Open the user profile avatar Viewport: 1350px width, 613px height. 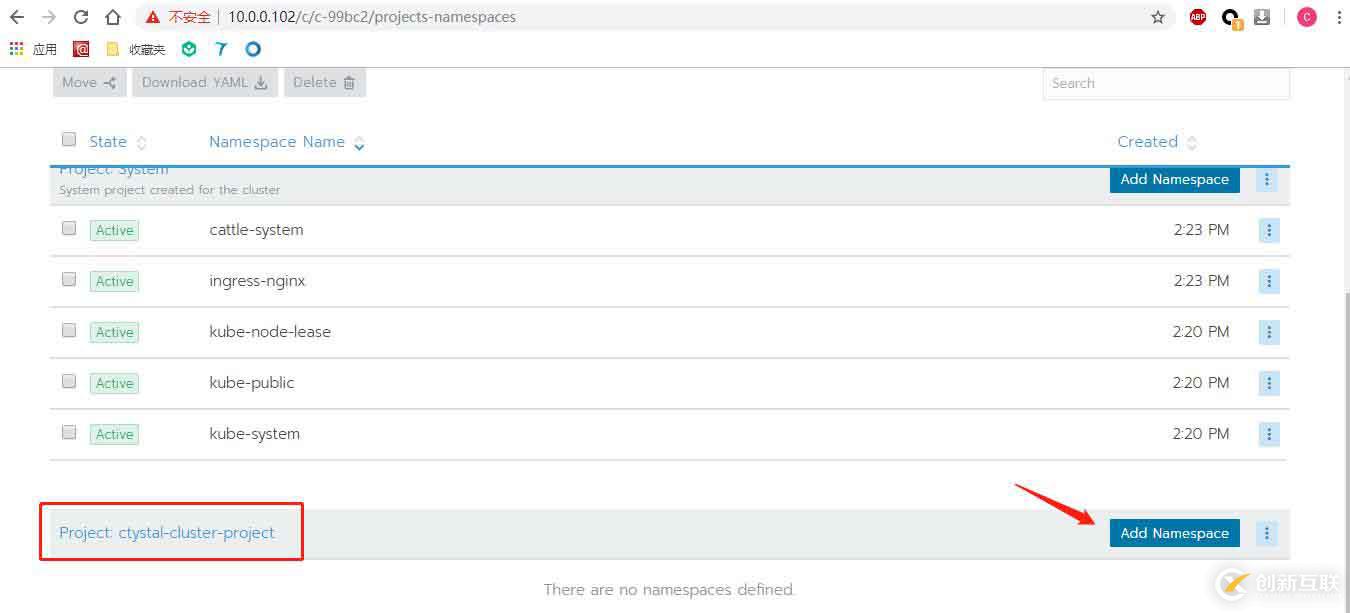(1306, 17)
